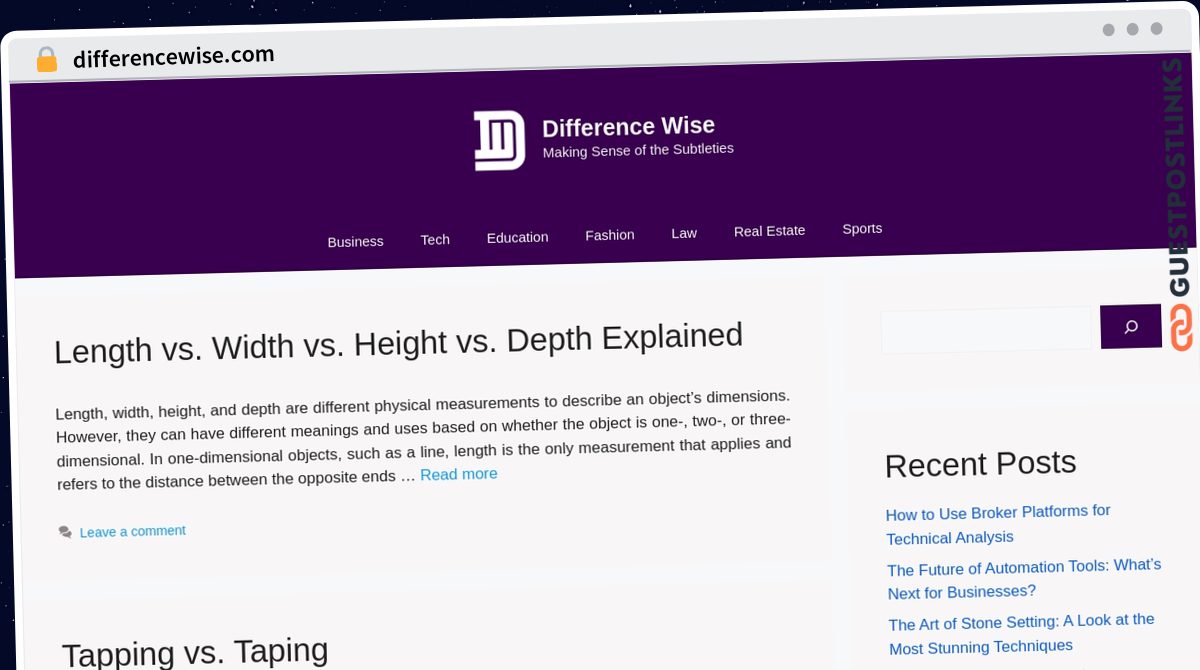This screenshot has height=670, width=1200.
Task: Click the comments bubble icon
Action: click(65, 532)
